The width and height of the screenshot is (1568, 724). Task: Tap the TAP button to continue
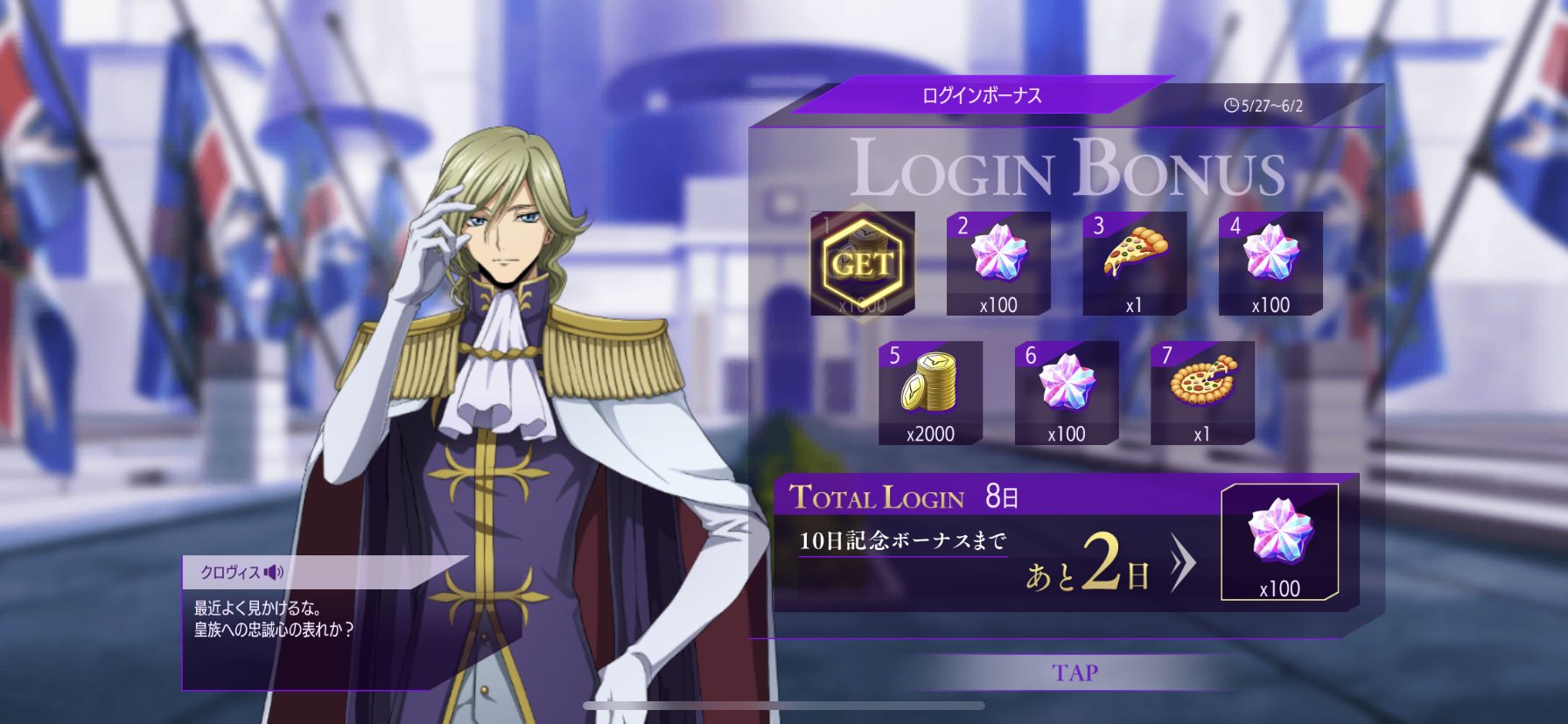pyautogui.click(x=1074, y=672)
